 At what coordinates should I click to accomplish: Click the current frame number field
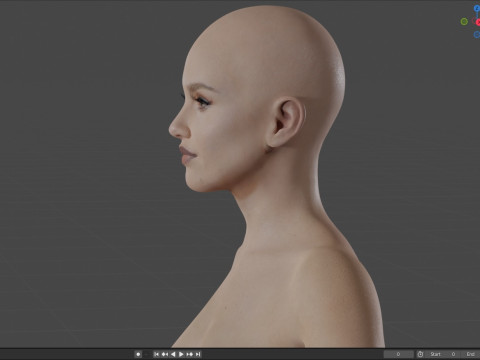[x=399, y=354]
